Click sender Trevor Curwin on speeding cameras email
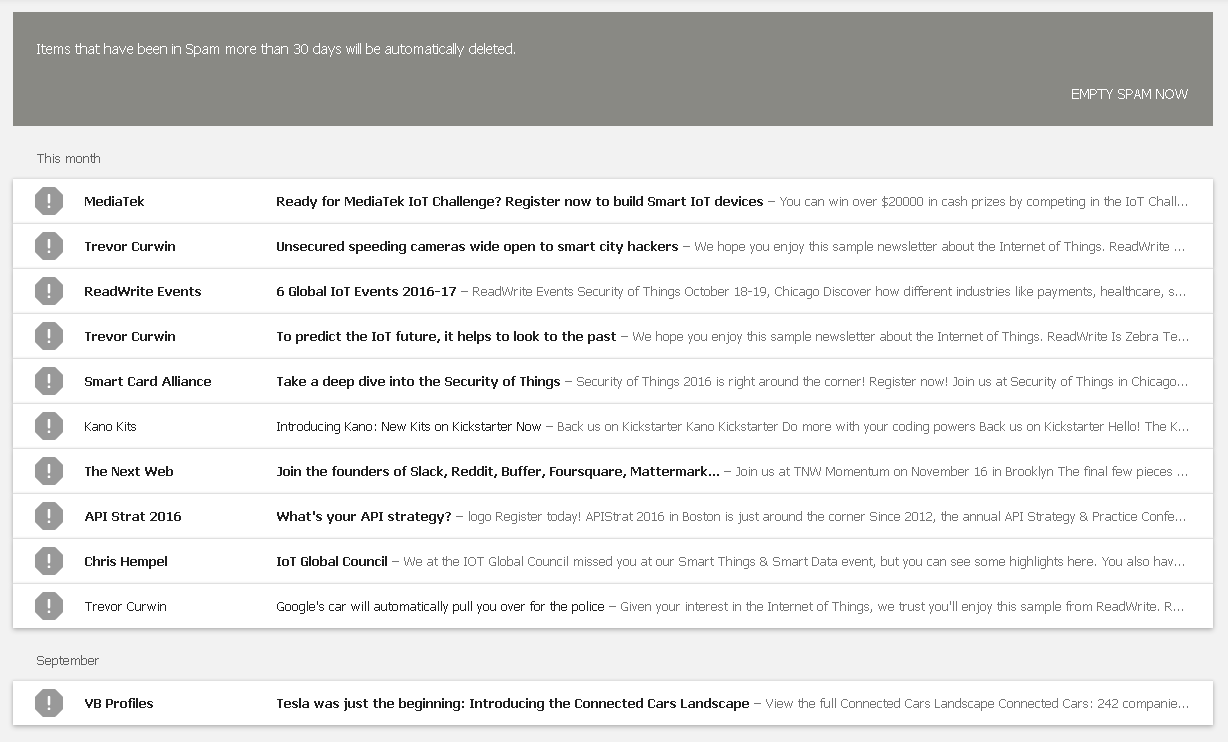 click(x=130, y=246)
